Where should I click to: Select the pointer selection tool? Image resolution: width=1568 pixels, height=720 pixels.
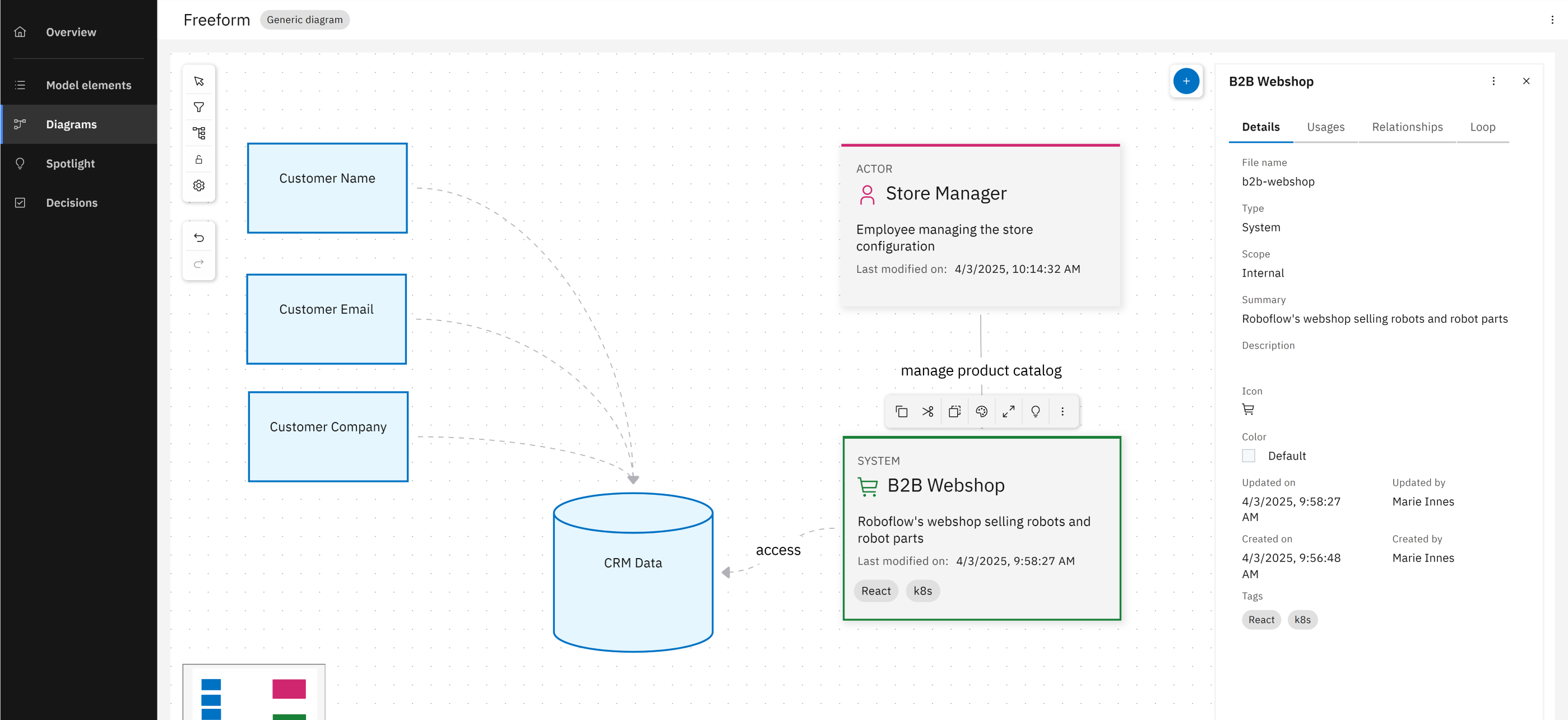point(198,81)
